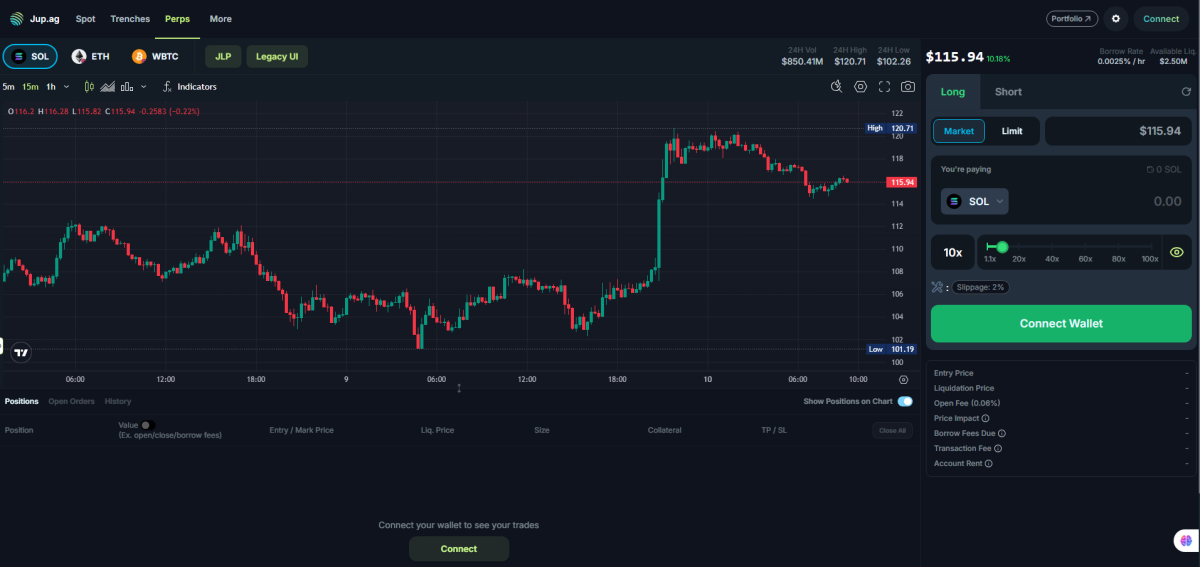Screen dimensions: 1200x567
Task: Open the Spot menu
Action: coord(85,19)
